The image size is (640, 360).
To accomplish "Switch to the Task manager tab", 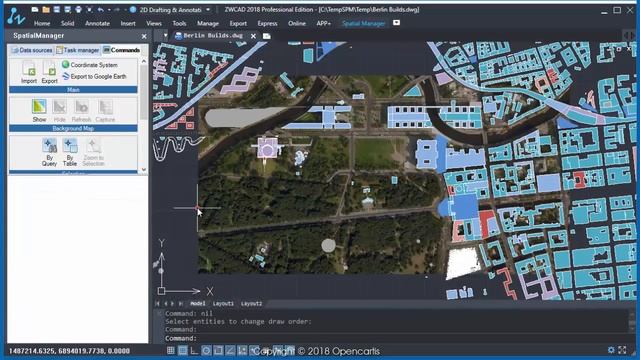I will click(x=78, y=50).
